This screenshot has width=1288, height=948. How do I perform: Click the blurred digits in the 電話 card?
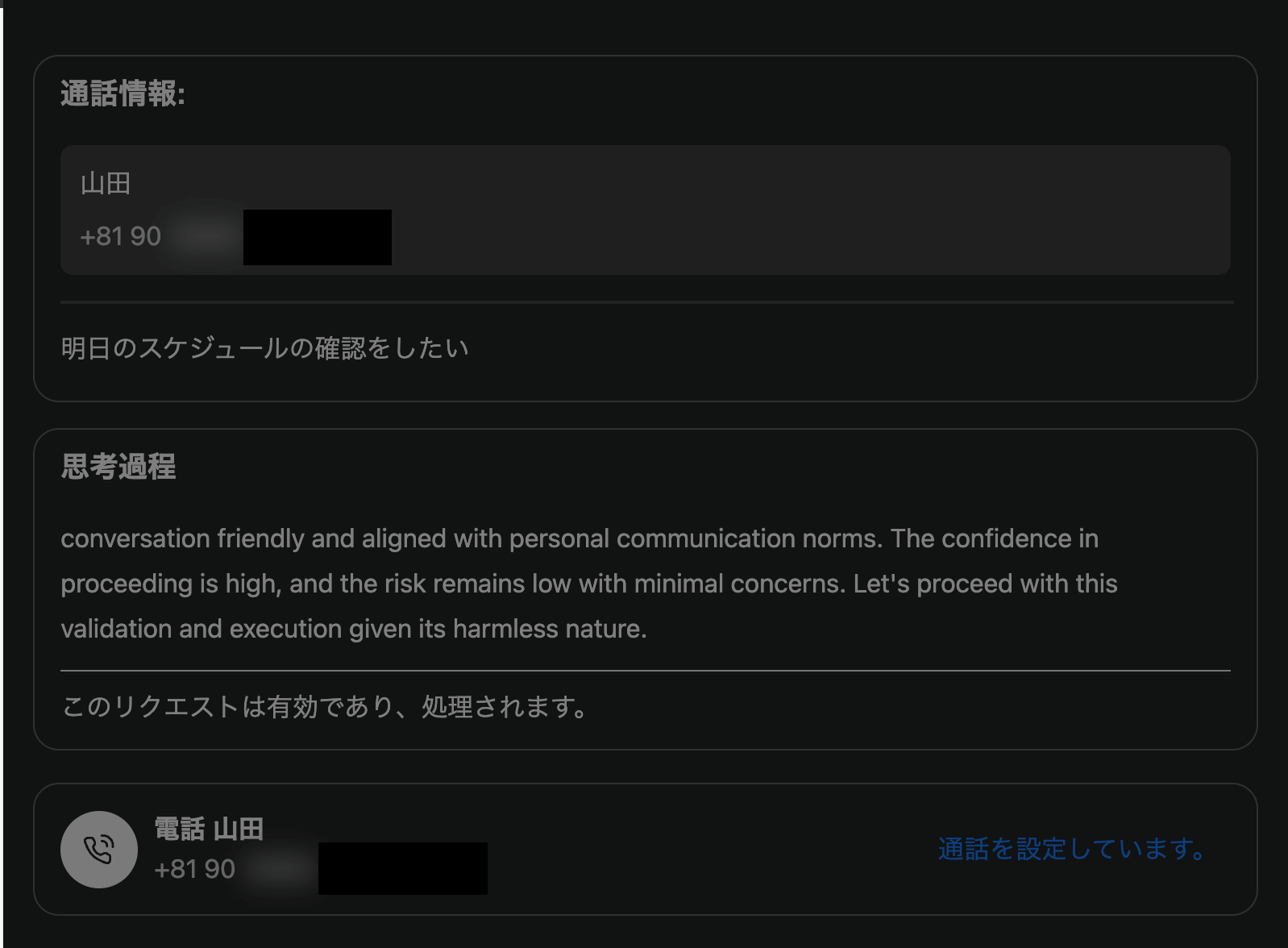coord(278,869)
